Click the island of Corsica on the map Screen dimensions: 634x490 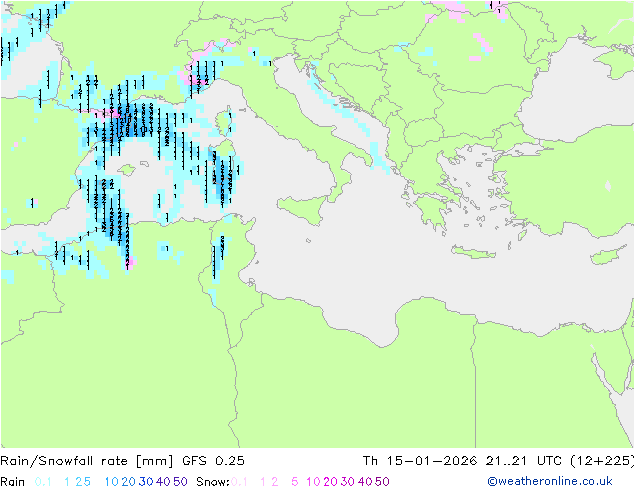(x=225, y=123)
